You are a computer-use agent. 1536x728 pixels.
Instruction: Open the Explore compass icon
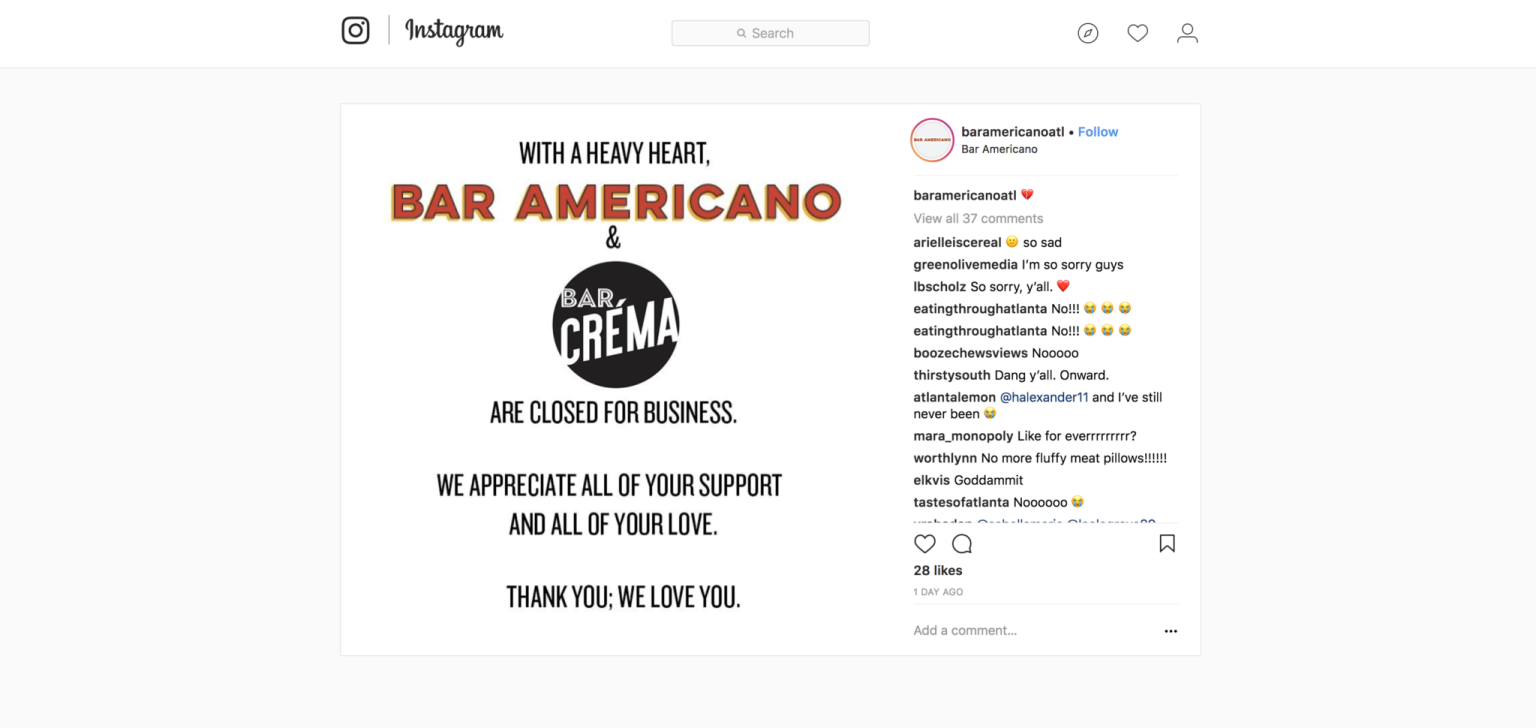(1088, 33)
